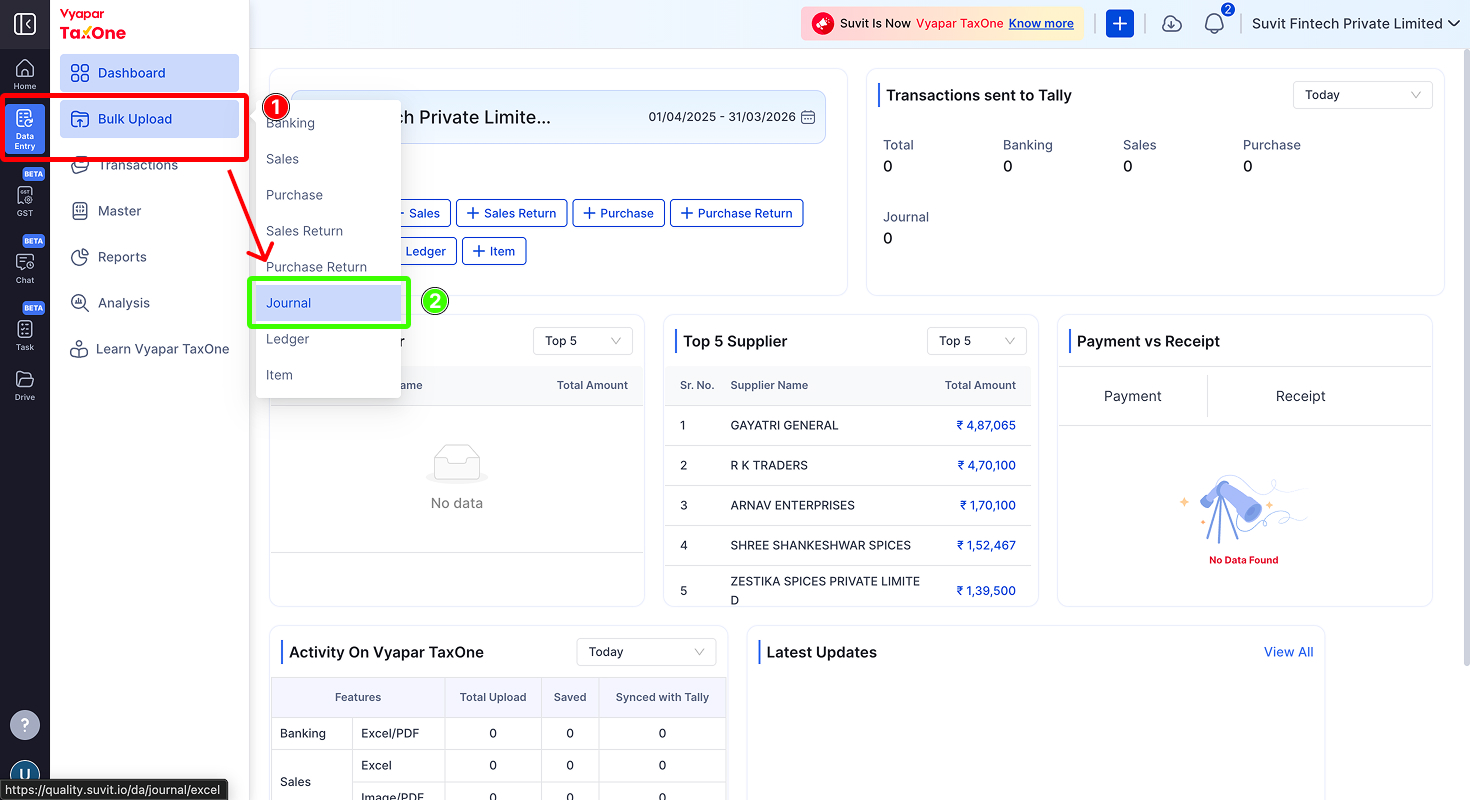The width and height of the screenshot is (1470, 800).
Task: Select Reports in the side menu
Action: coord(149,257)
